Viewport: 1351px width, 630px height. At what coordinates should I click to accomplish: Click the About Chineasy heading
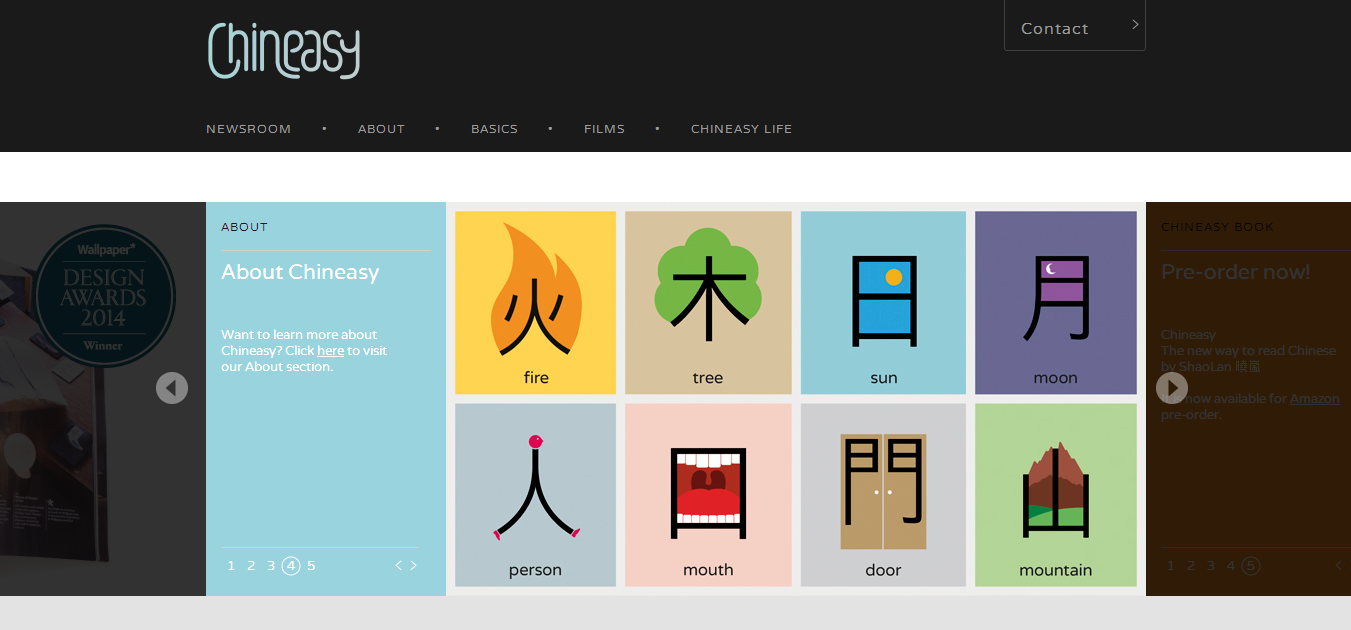coord(300,272)
